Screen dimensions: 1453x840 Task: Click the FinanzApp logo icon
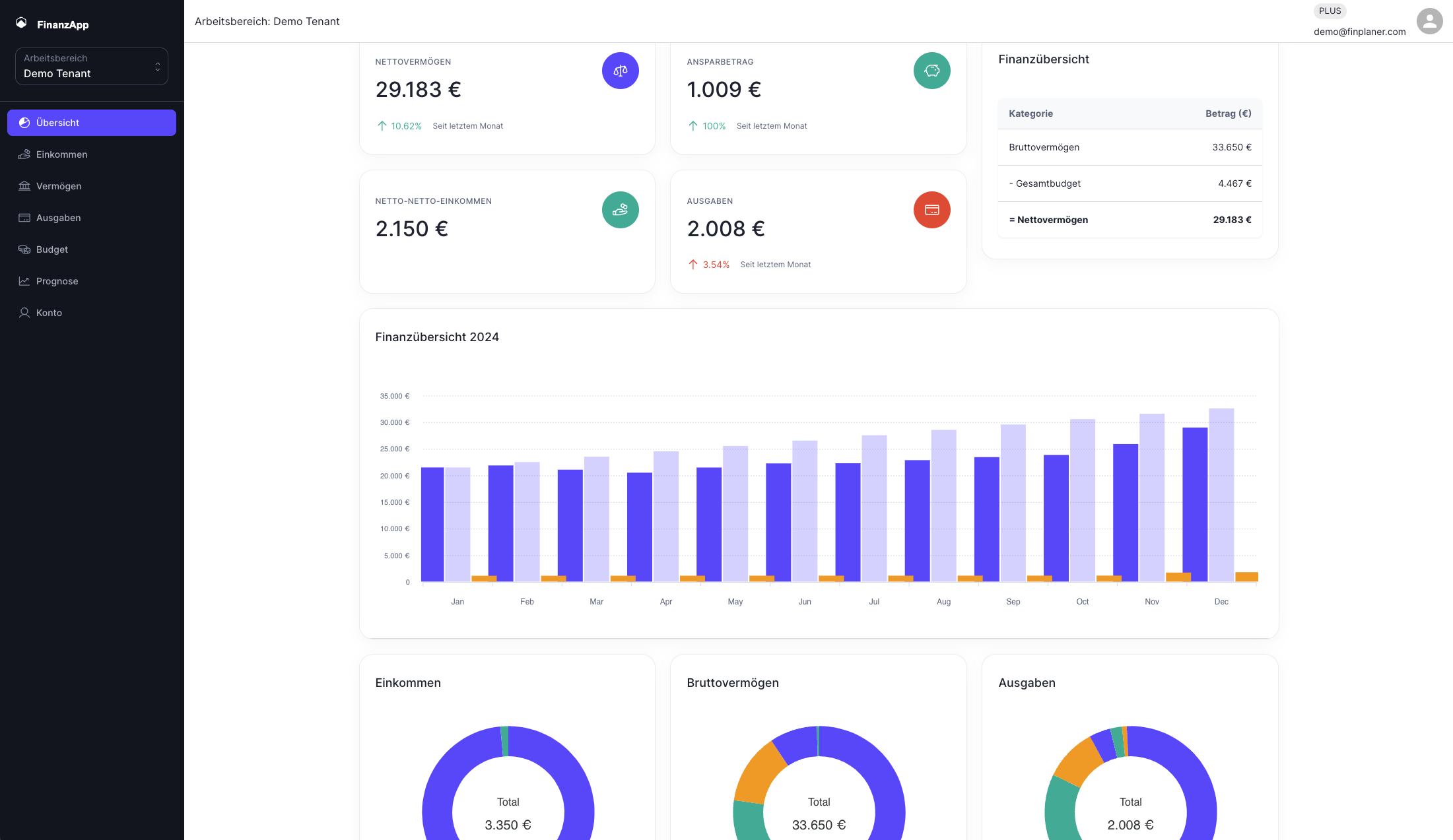21,23
